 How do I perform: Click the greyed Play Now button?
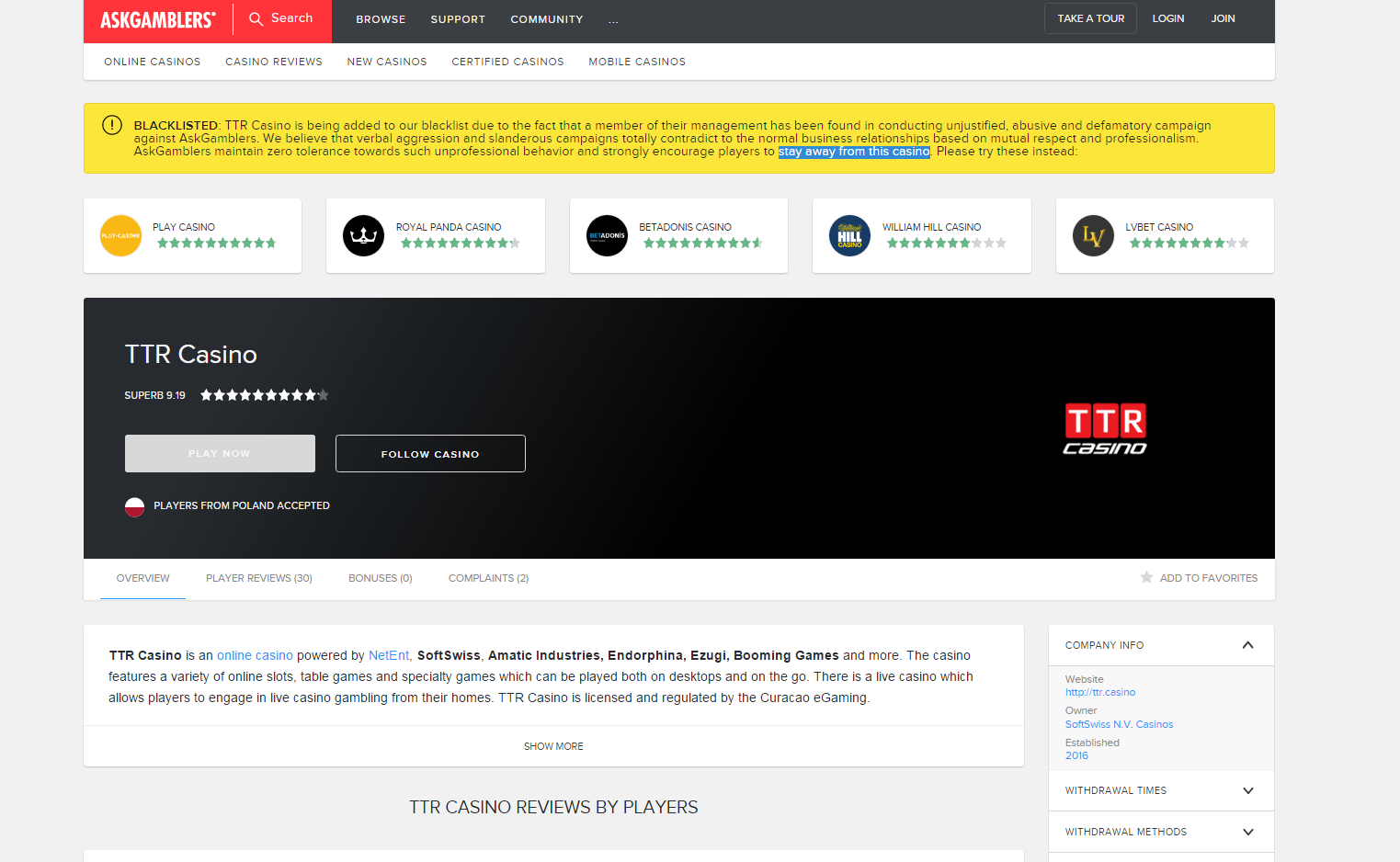220,453
